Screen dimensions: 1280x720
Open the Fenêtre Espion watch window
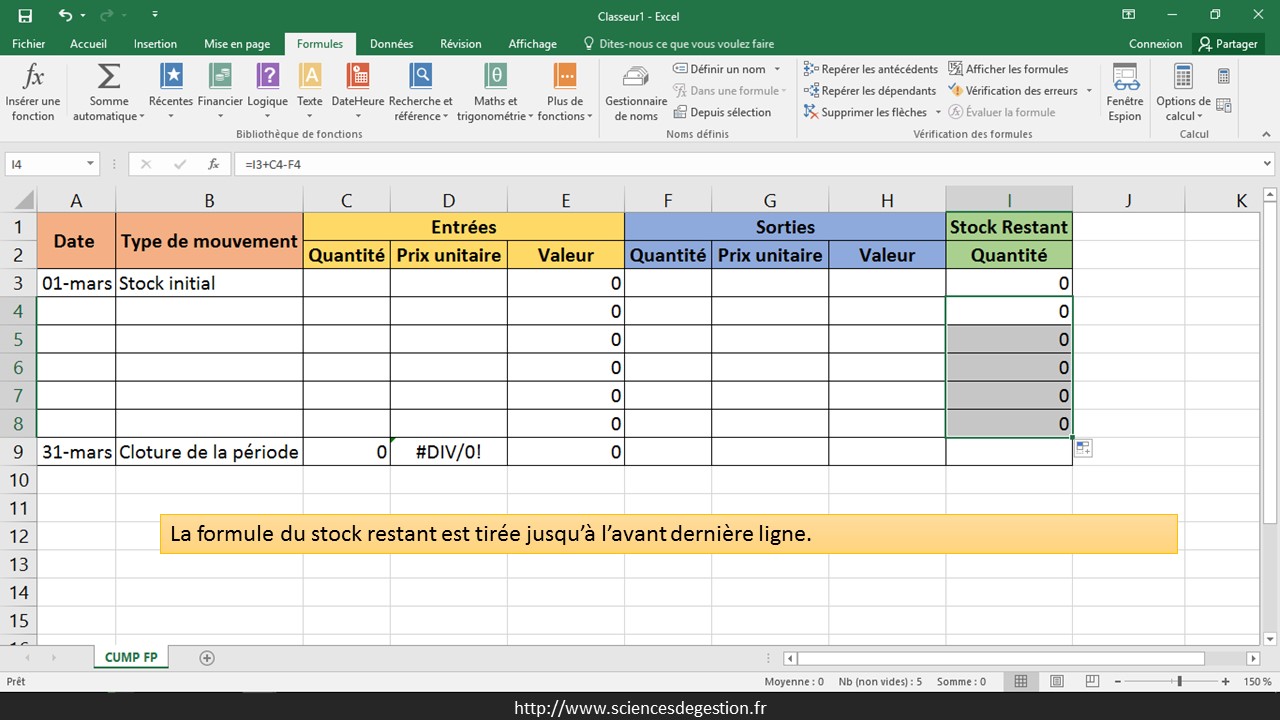pos(1125,90)
